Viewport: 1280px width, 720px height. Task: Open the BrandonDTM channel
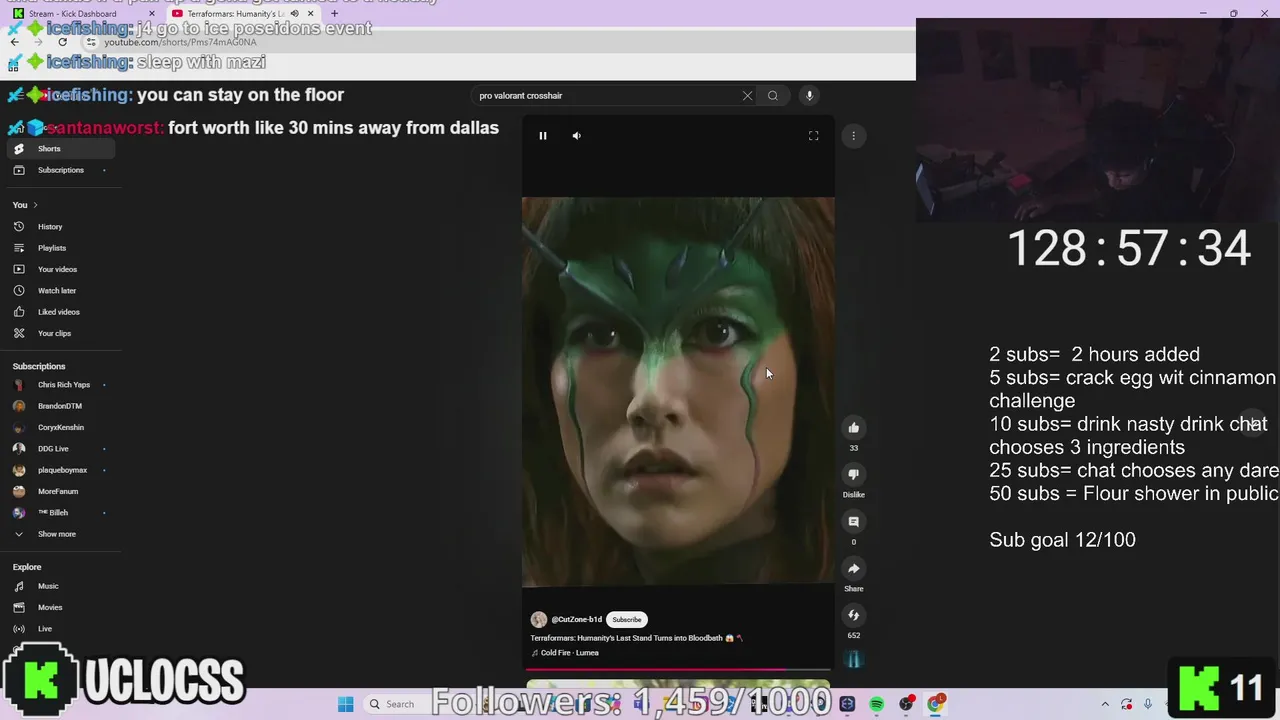tap(60, 406)
